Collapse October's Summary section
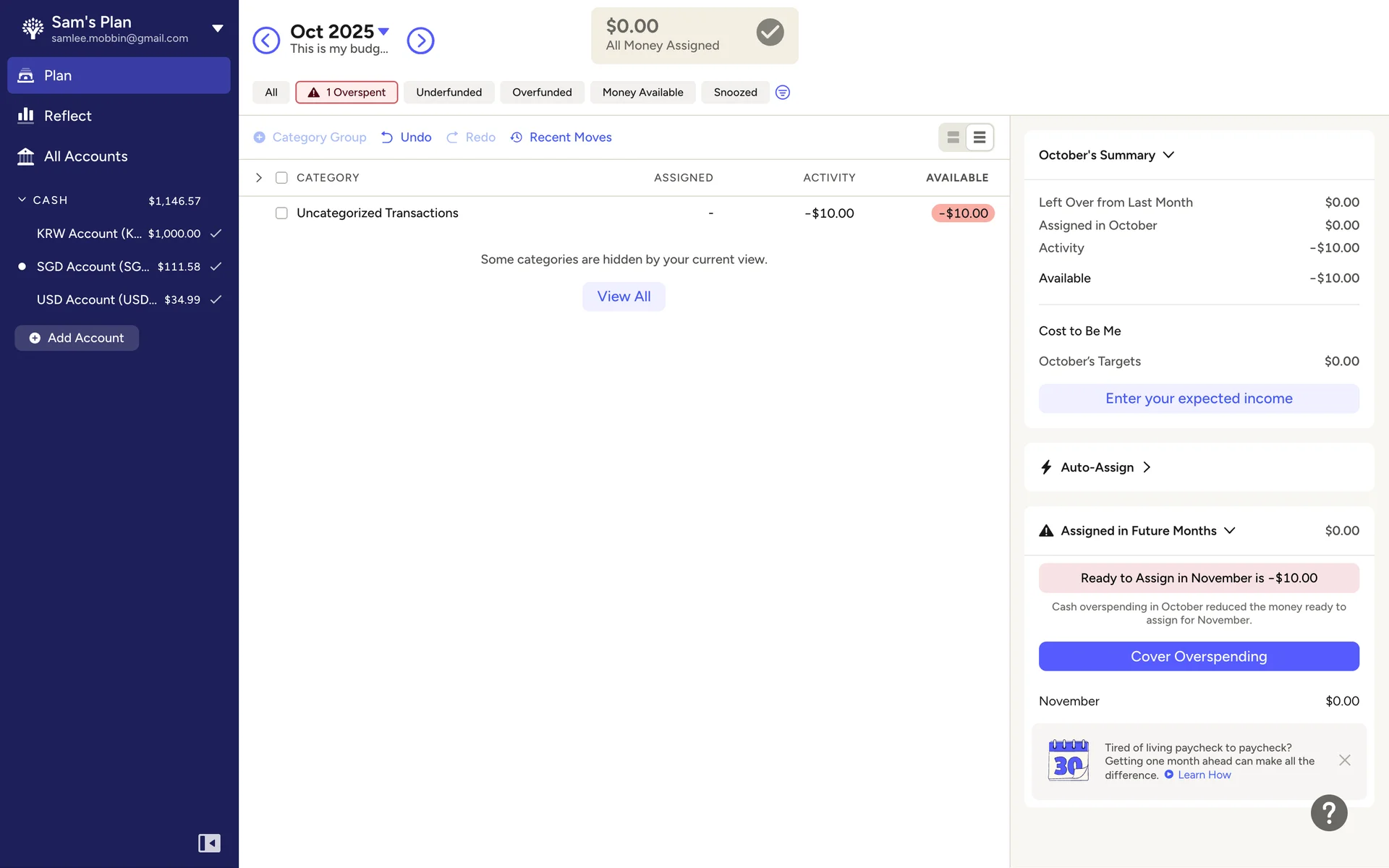Viewport: 1389px width, 868px height. [x=1168, y=156]
